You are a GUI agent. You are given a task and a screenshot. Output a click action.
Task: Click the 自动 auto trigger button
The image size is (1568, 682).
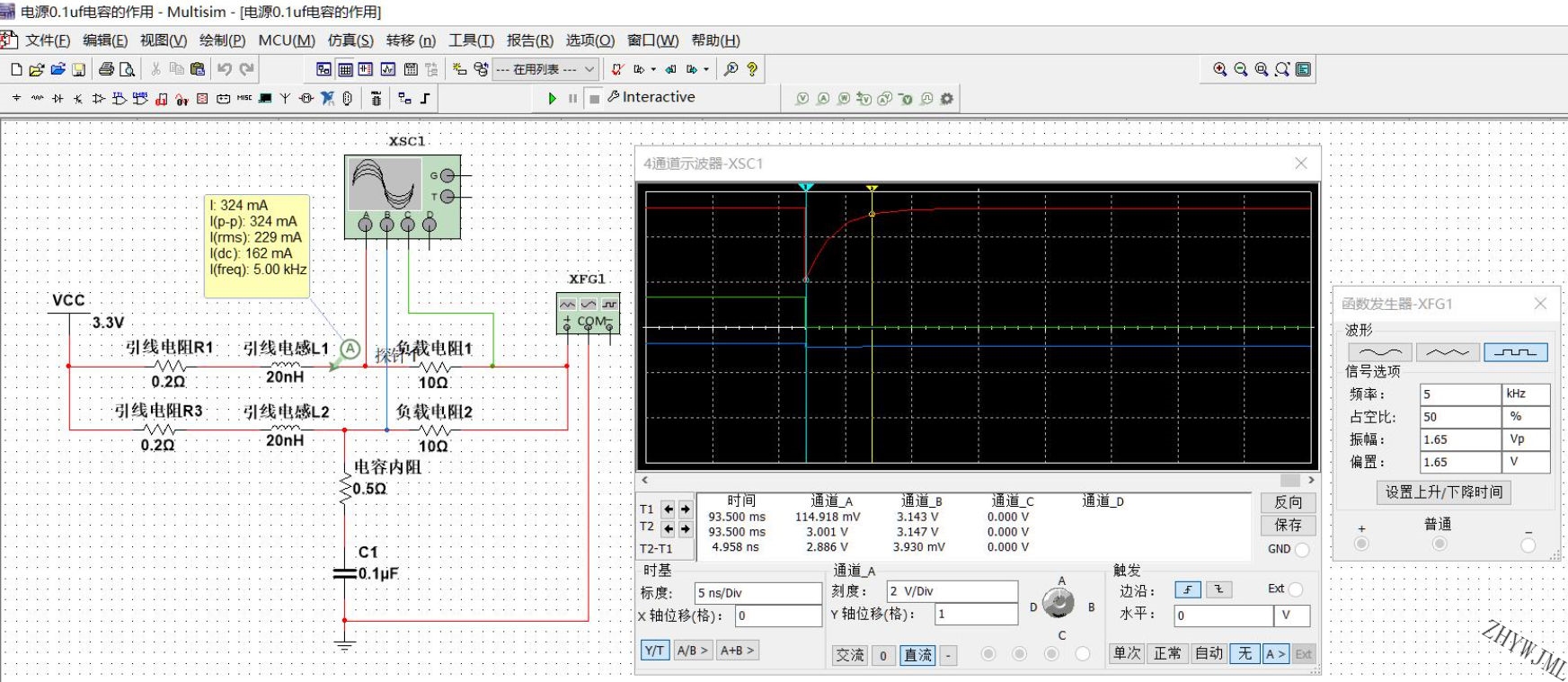coord(1209,654)
